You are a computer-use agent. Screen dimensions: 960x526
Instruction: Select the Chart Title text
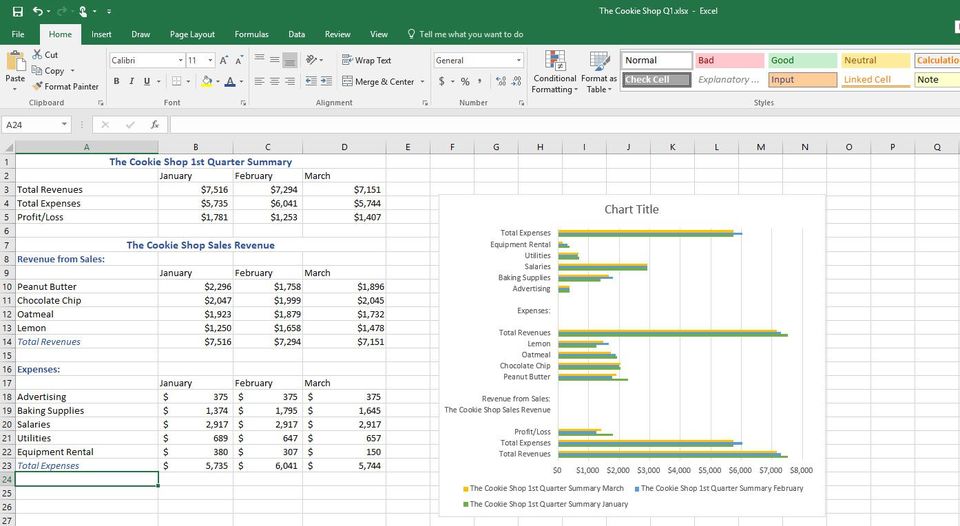[x=631, y=209]
